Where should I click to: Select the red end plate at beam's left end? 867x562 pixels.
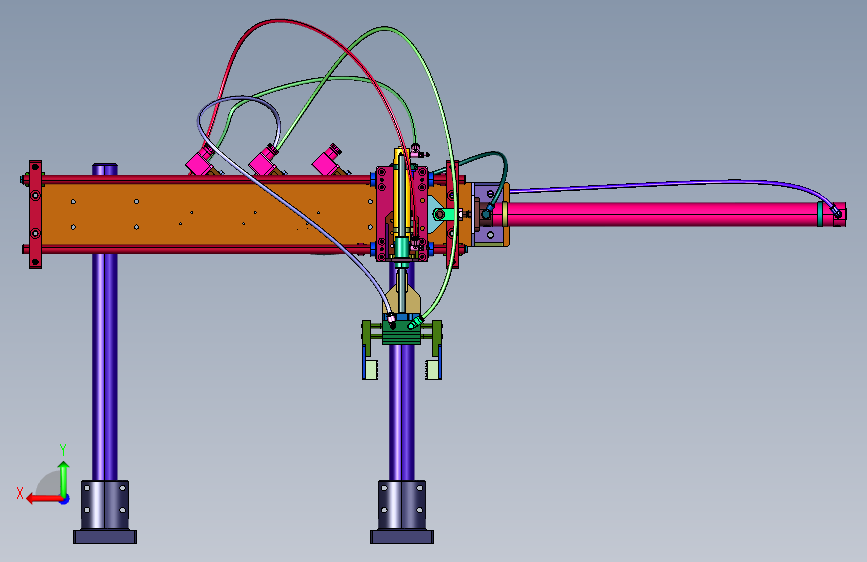pyautogui.click(x=35, y=215)
